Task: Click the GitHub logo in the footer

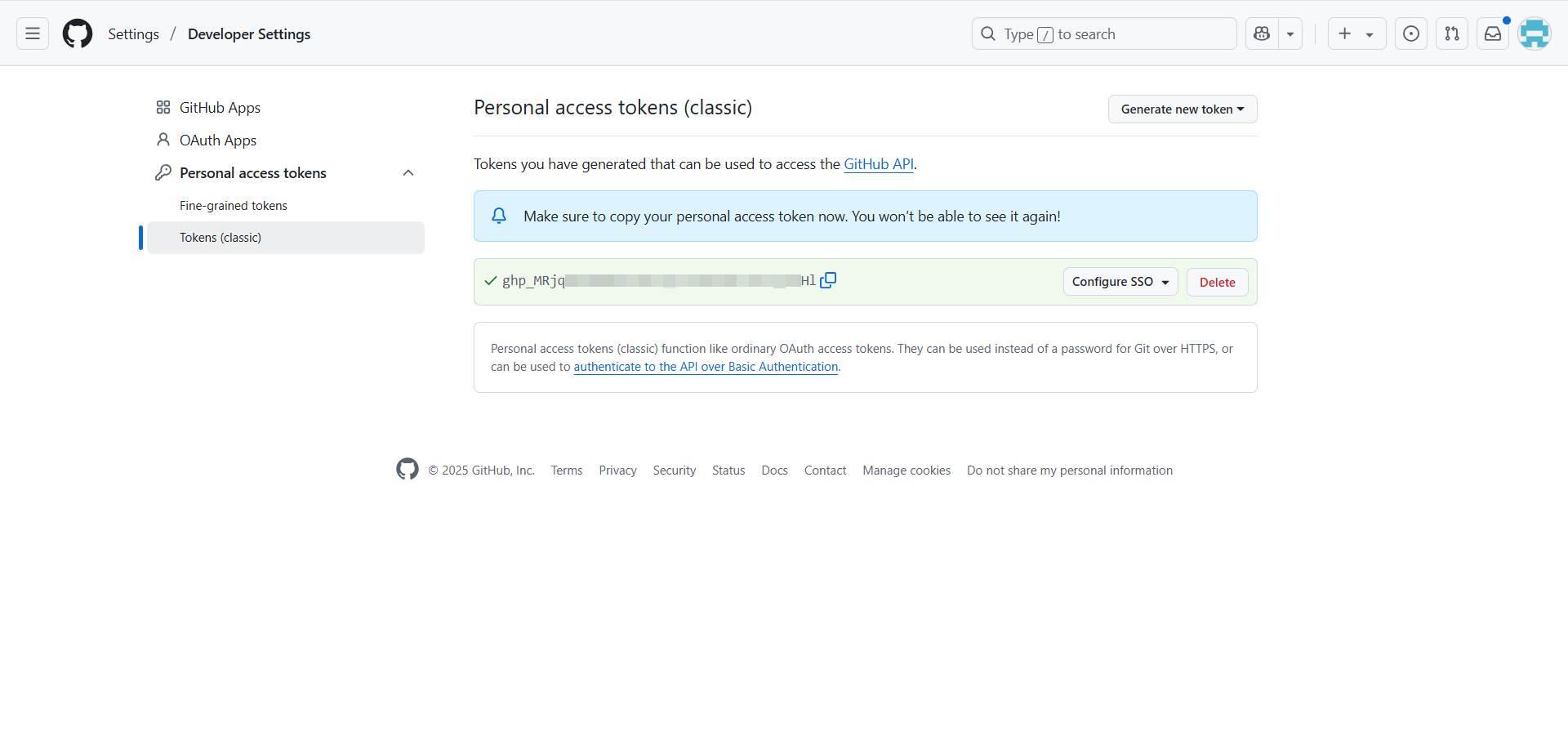Action: tap(408, 469)
